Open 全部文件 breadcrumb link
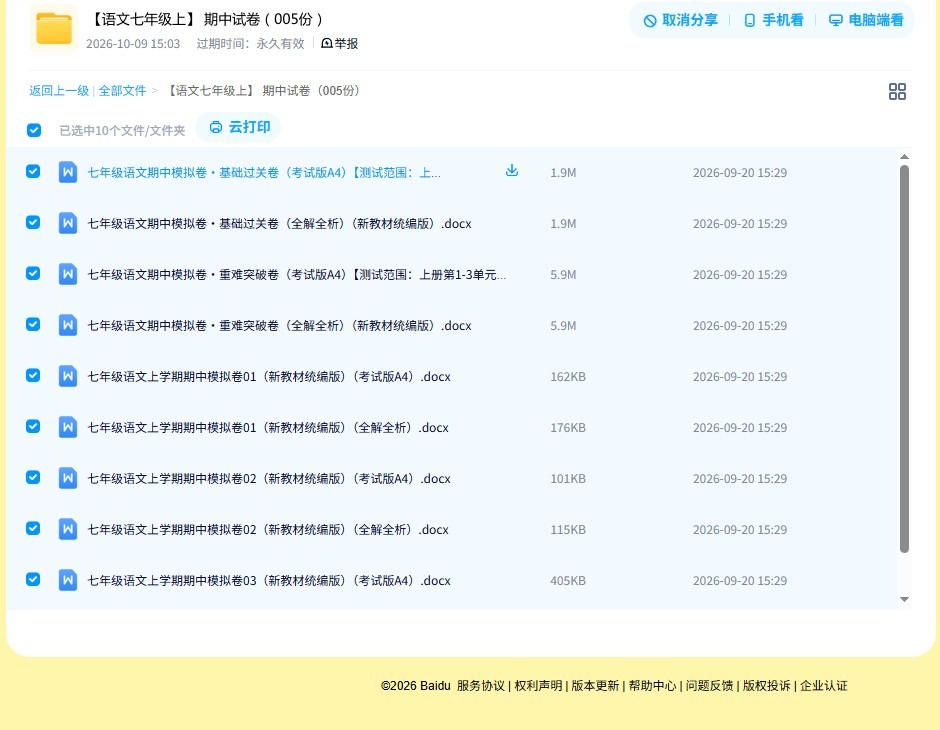Image resolution: width=940 pixels, height=730 pixels. [x=122, y=91]
